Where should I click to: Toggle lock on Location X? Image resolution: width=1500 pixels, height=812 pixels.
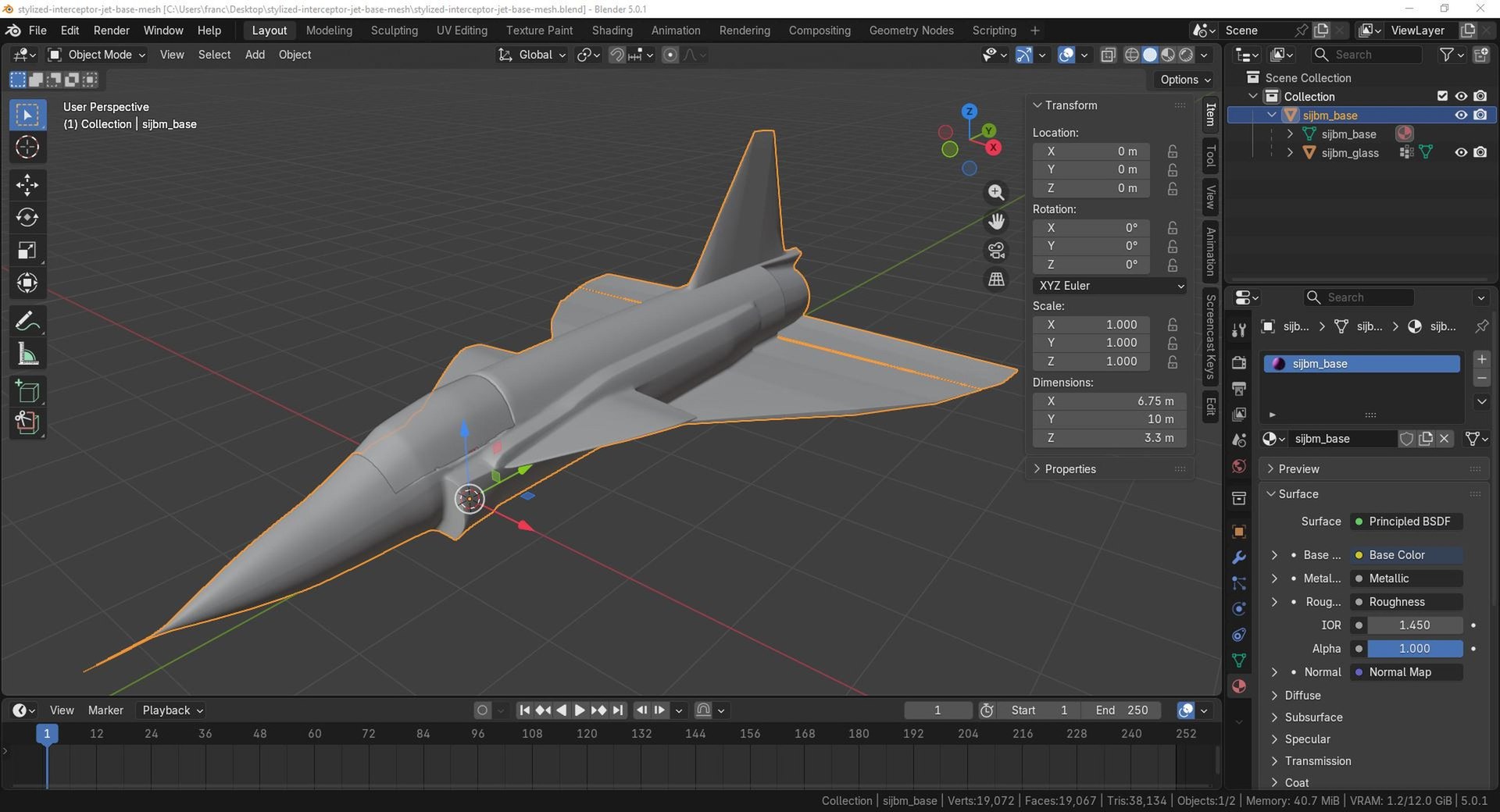[1173, 151]
